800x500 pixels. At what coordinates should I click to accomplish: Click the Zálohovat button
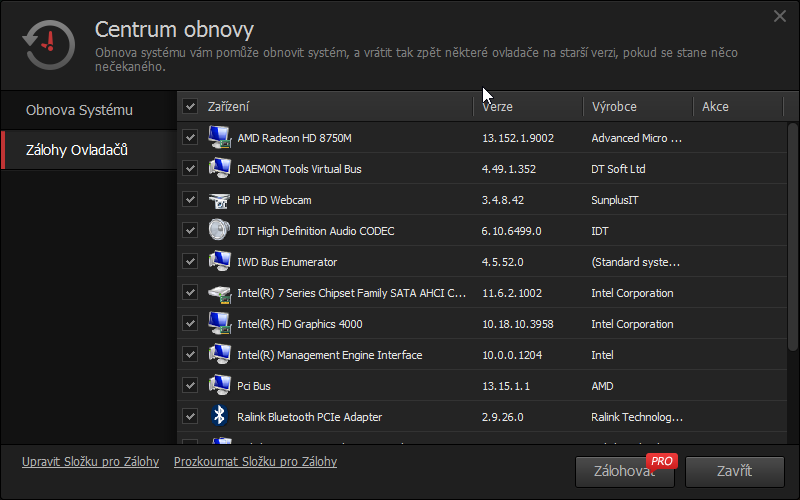[x=624, y=471]
